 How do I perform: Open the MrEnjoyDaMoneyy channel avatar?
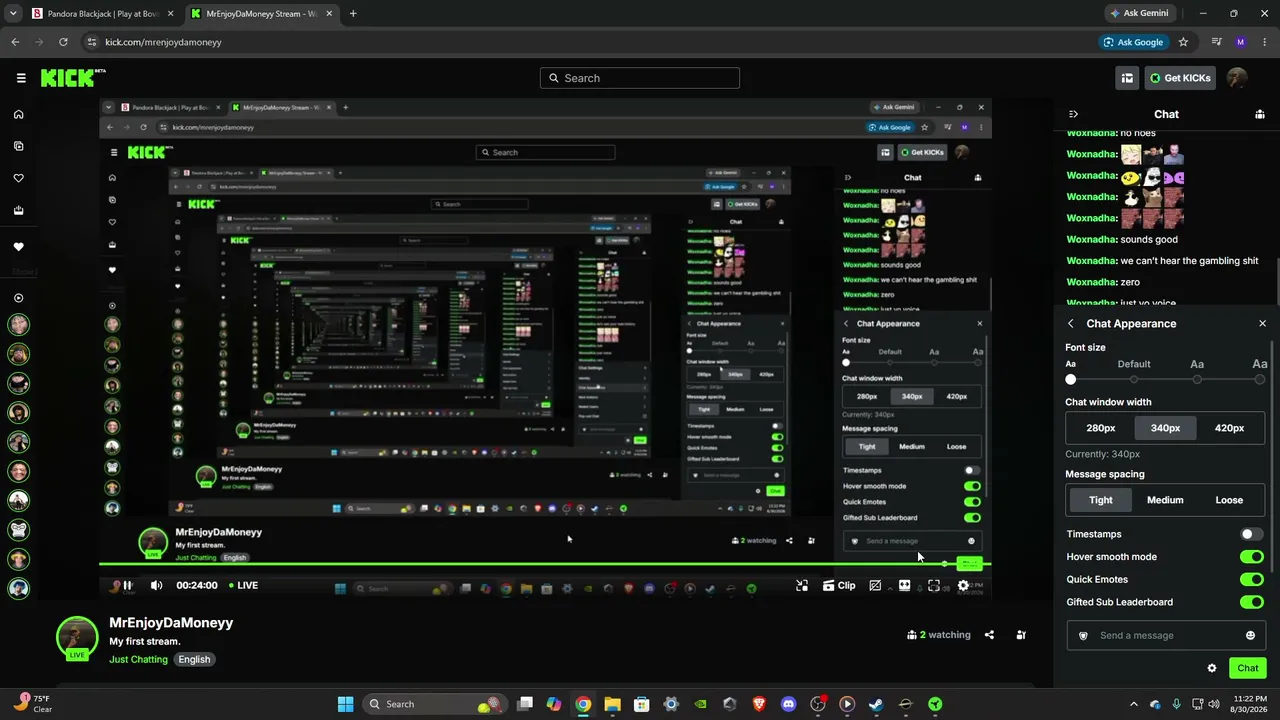(77, 637)
